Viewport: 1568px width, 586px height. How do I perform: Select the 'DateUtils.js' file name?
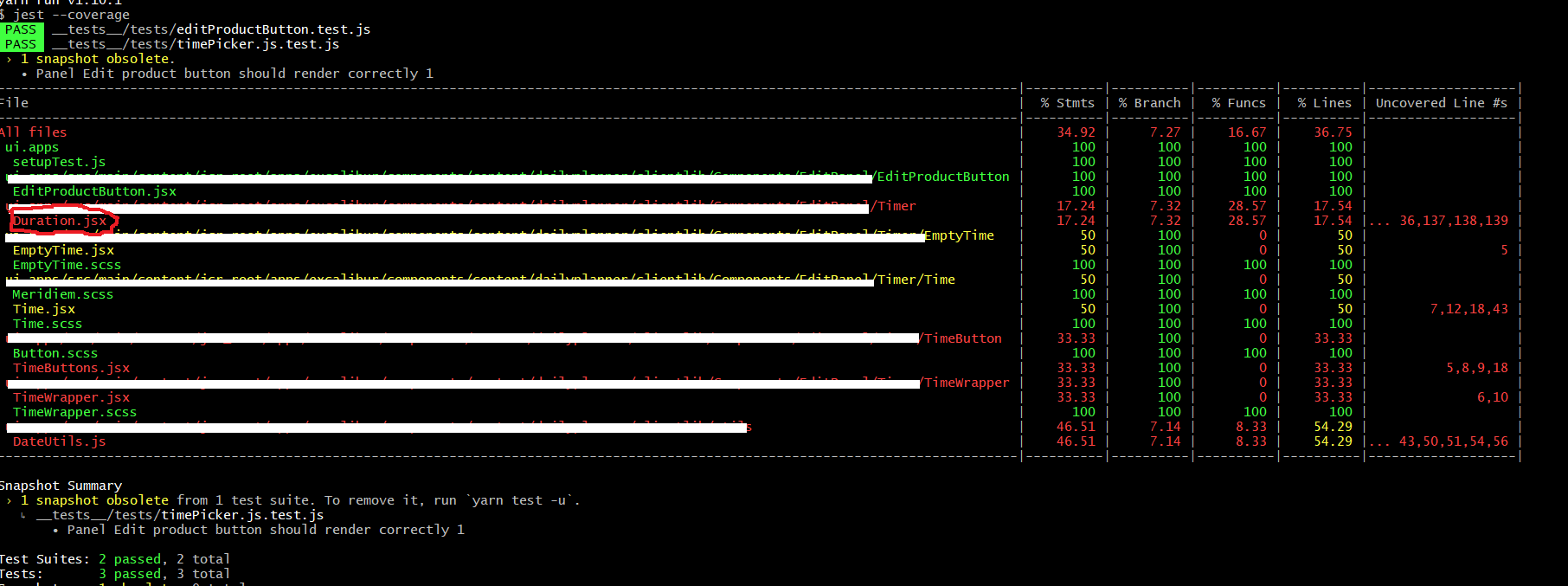point(59,441)
